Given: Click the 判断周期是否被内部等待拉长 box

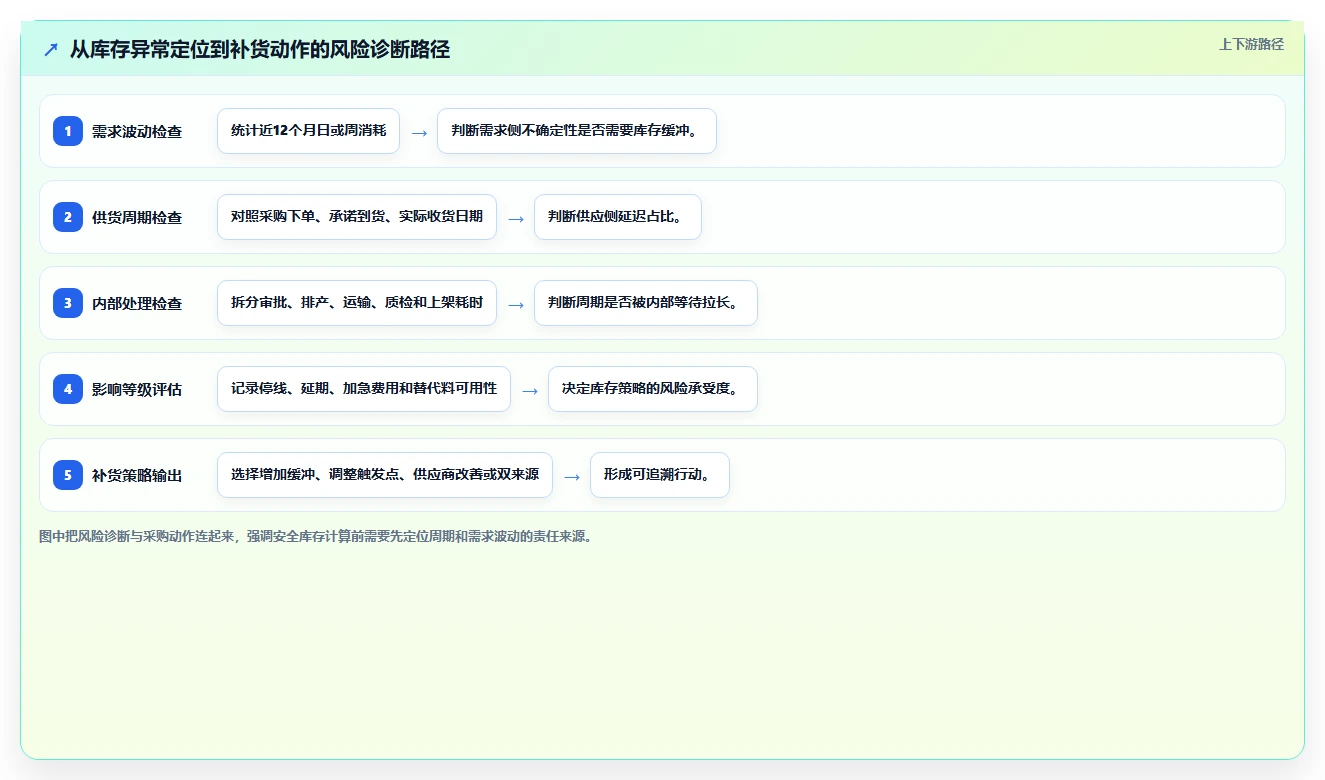Looking at the screenshot, I should tap(646, 303).
